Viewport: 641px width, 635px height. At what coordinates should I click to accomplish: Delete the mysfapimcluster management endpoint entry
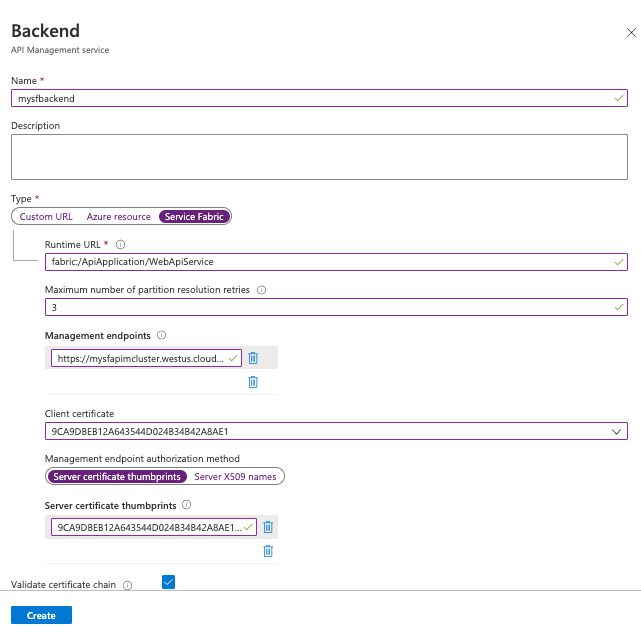[253, 358]
